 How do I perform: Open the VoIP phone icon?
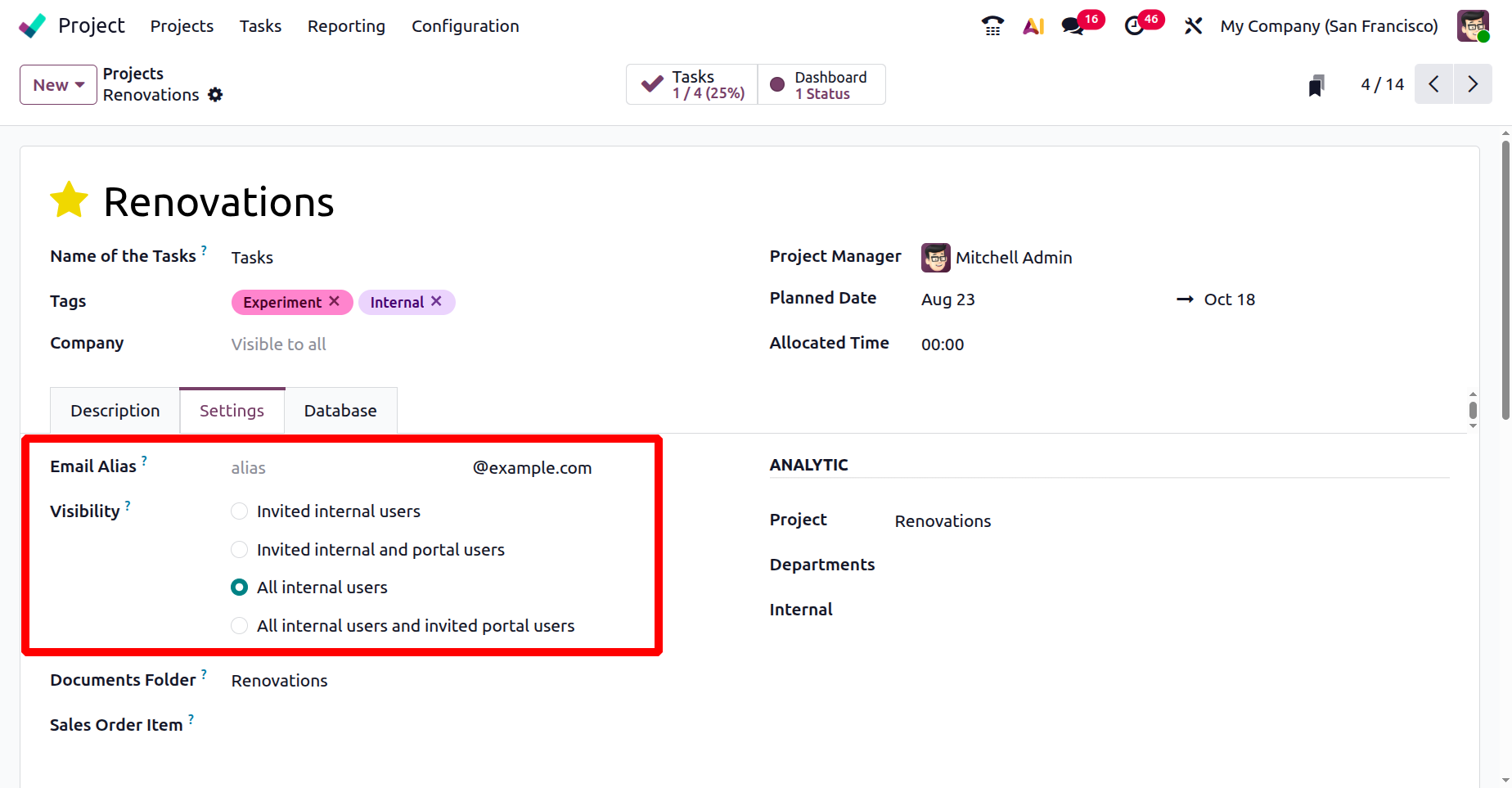pyautogui.click(x=992, y=26)
